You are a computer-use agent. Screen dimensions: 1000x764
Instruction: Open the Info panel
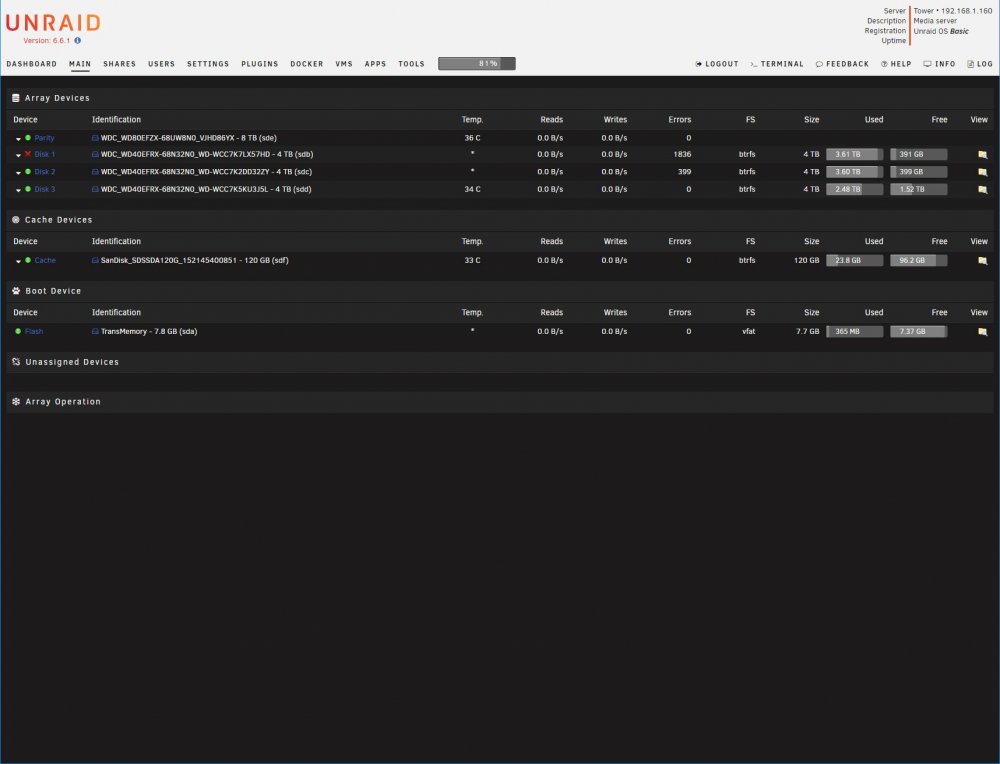[939, 64]
